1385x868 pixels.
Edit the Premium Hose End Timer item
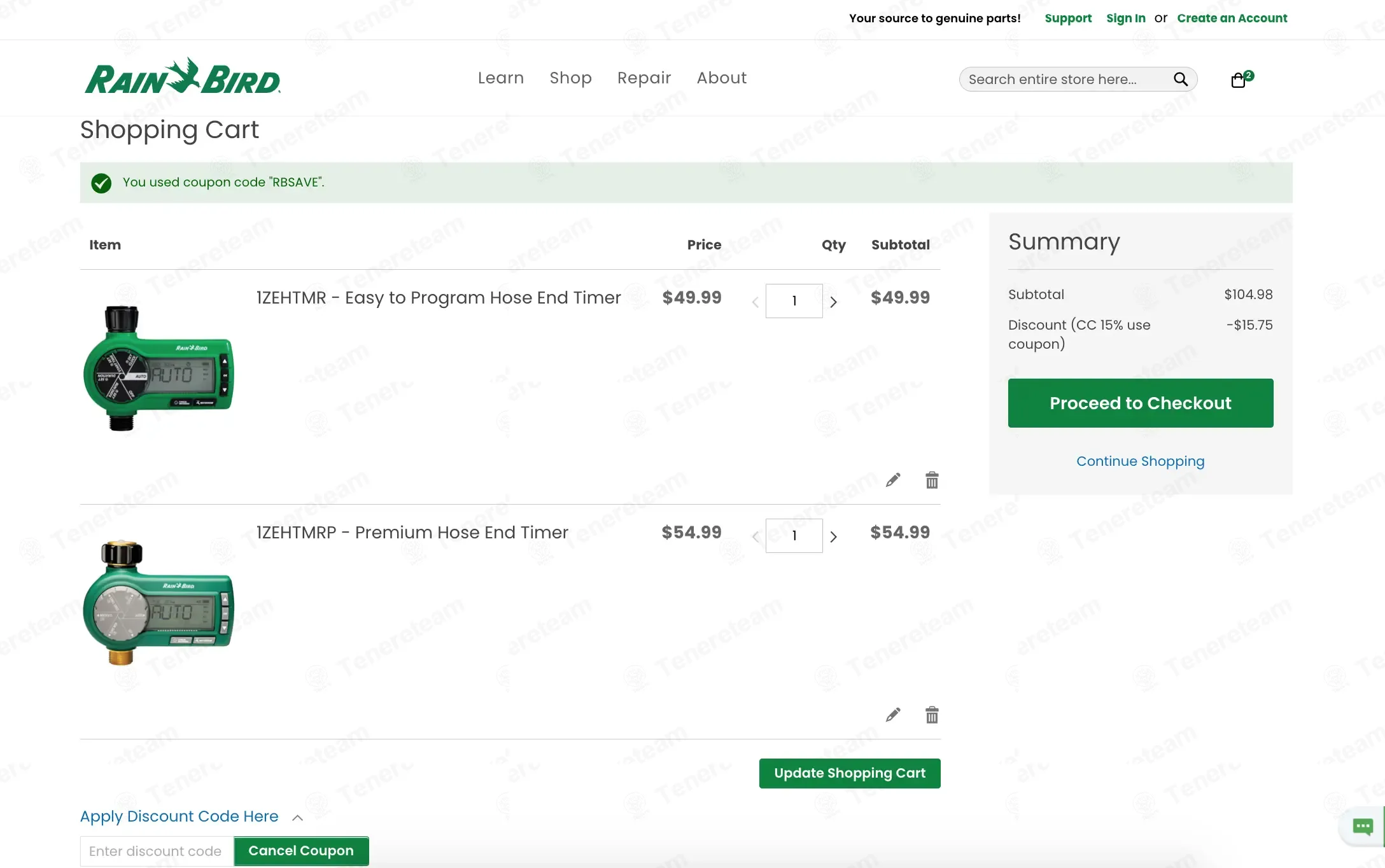(893, 715)
